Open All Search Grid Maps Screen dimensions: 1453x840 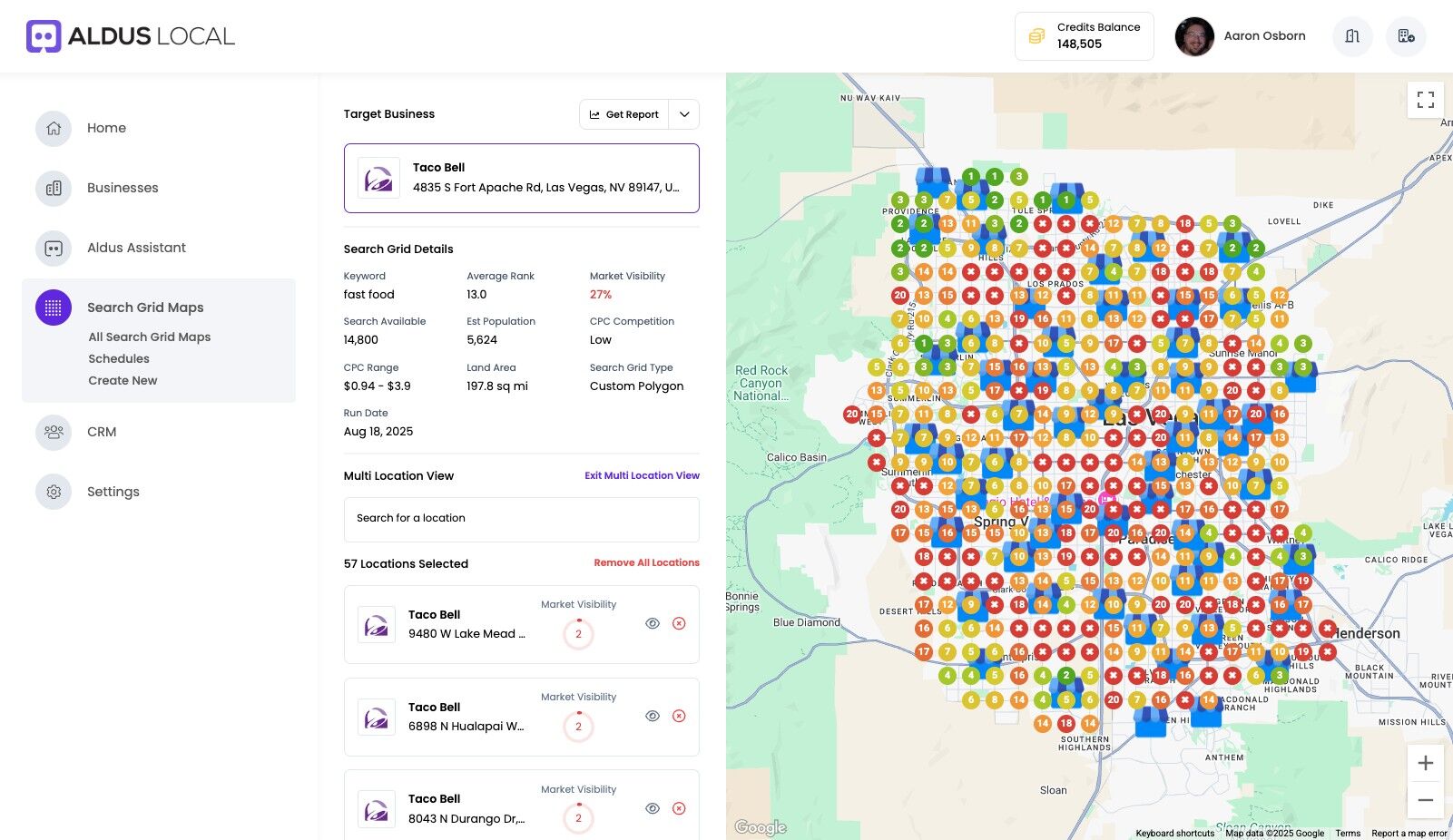(x=150, y=337)
